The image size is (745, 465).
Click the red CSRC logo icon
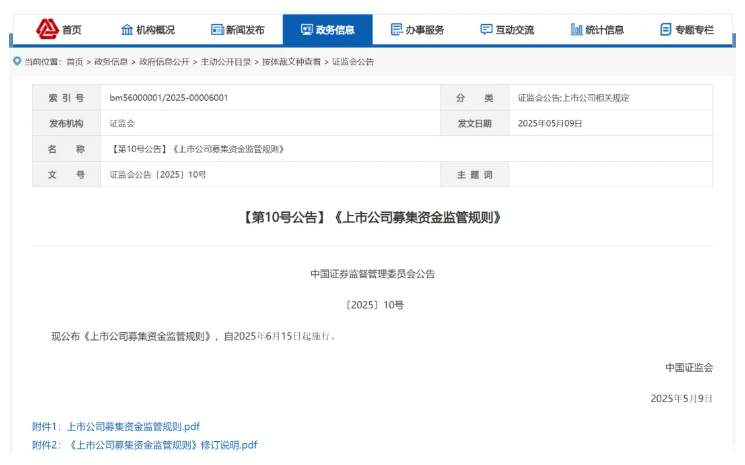pos(47,29)
